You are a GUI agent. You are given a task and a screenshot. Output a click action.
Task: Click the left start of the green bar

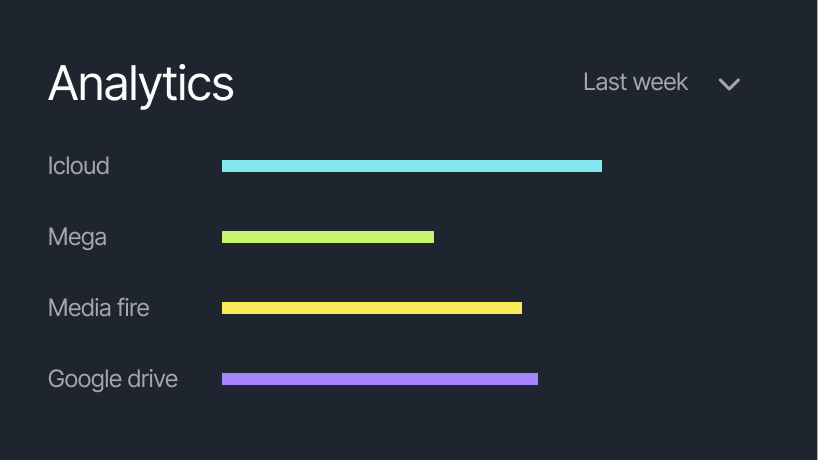227,237
